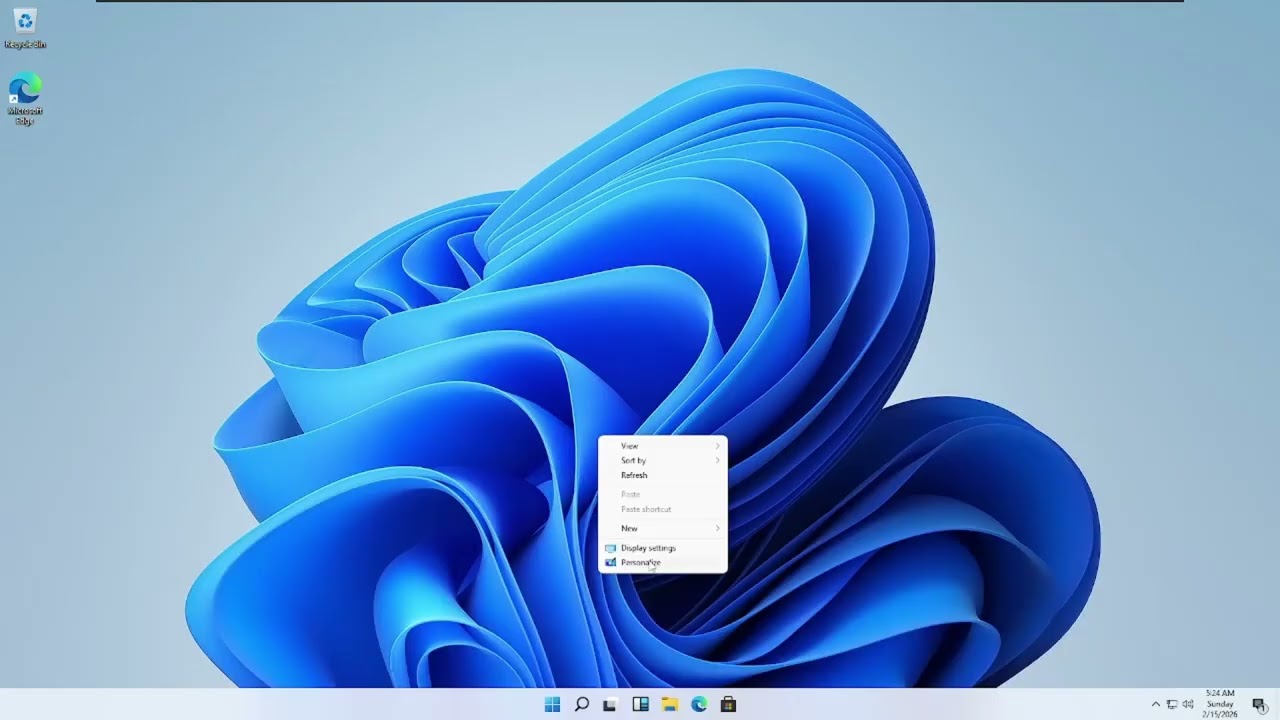This screenshot has width=1280, height=720.
Task: Expand the View submenu
Action: click(x=663, y=446)
